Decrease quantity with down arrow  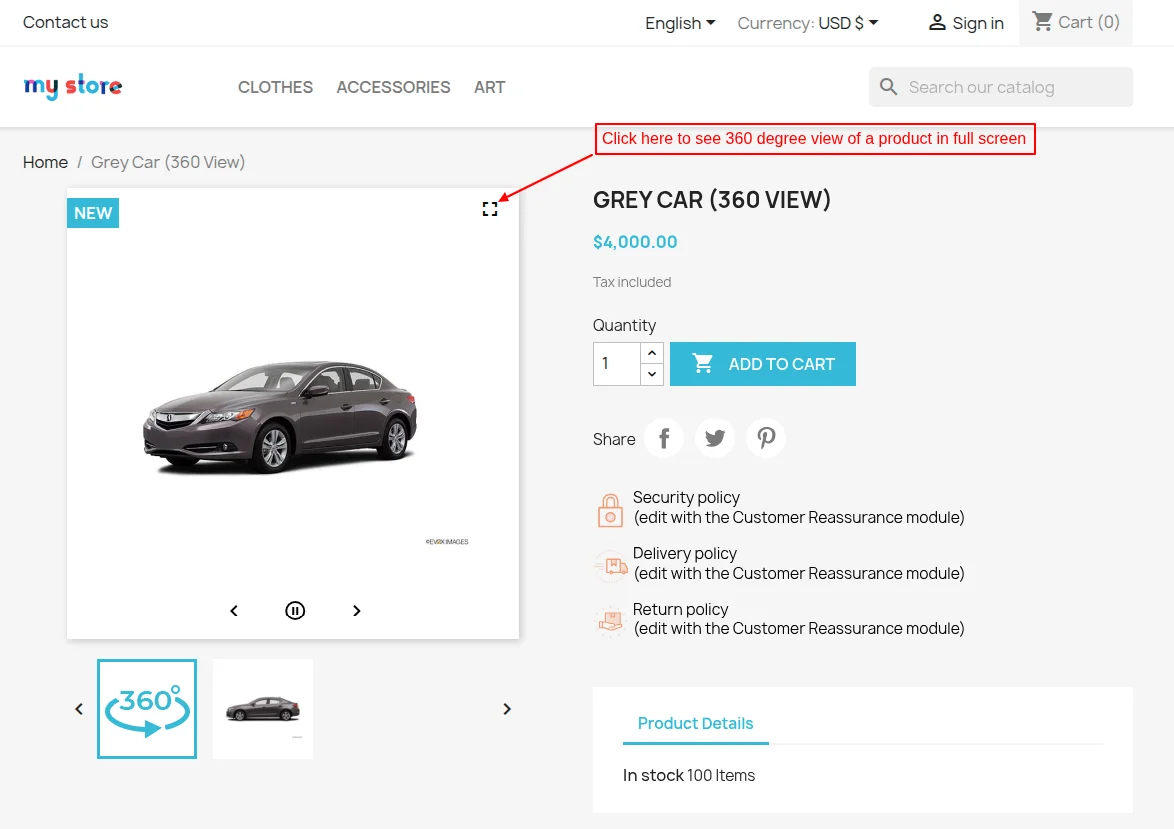652,374
